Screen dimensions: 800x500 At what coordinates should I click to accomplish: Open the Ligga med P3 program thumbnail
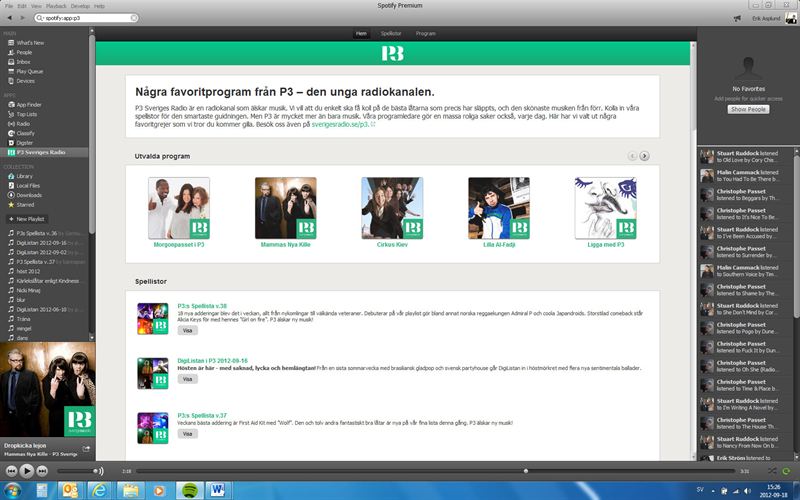605,208
